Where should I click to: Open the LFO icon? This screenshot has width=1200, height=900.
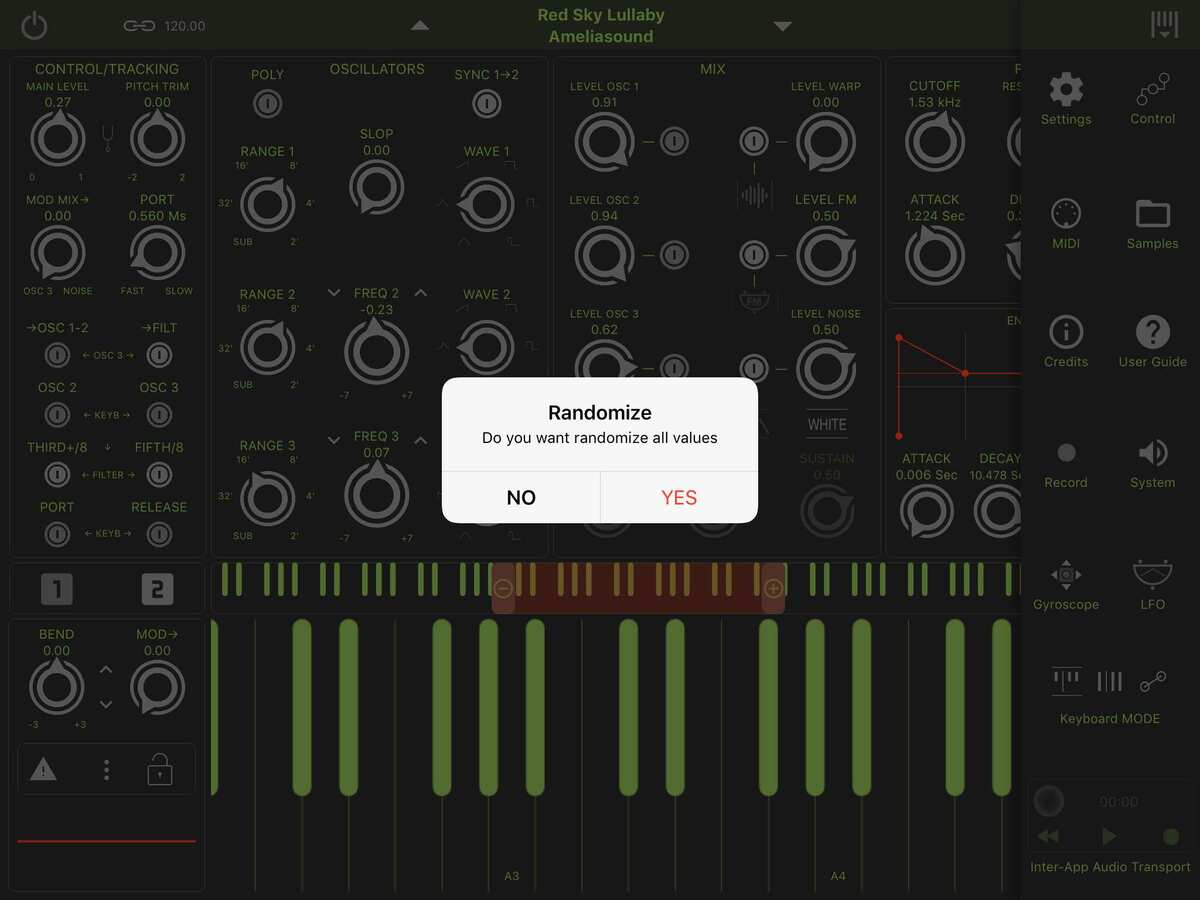[1153, 574]
